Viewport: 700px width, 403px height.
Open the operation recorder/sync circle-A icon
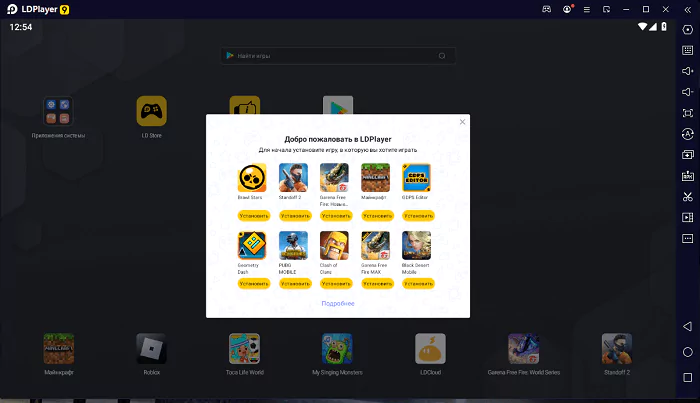[688, 134]
